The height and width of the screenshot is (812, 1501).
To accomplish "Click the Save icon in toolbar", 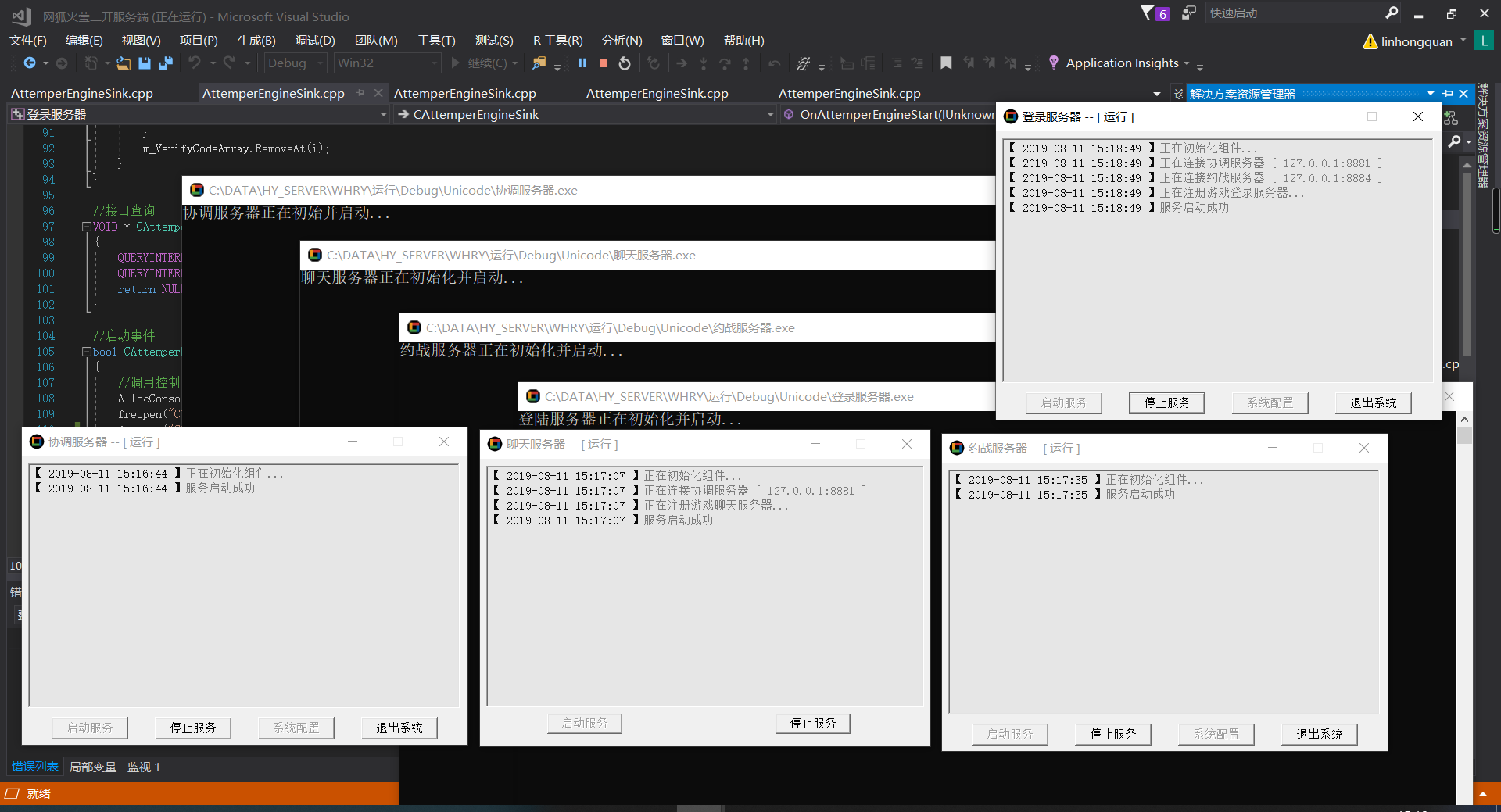I will coord(145,63).
